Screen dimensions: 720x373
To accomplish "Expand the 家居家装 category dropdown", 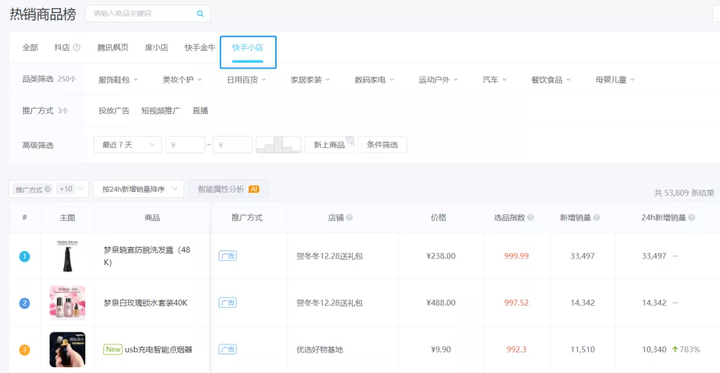I will click(x=310, y=80).
